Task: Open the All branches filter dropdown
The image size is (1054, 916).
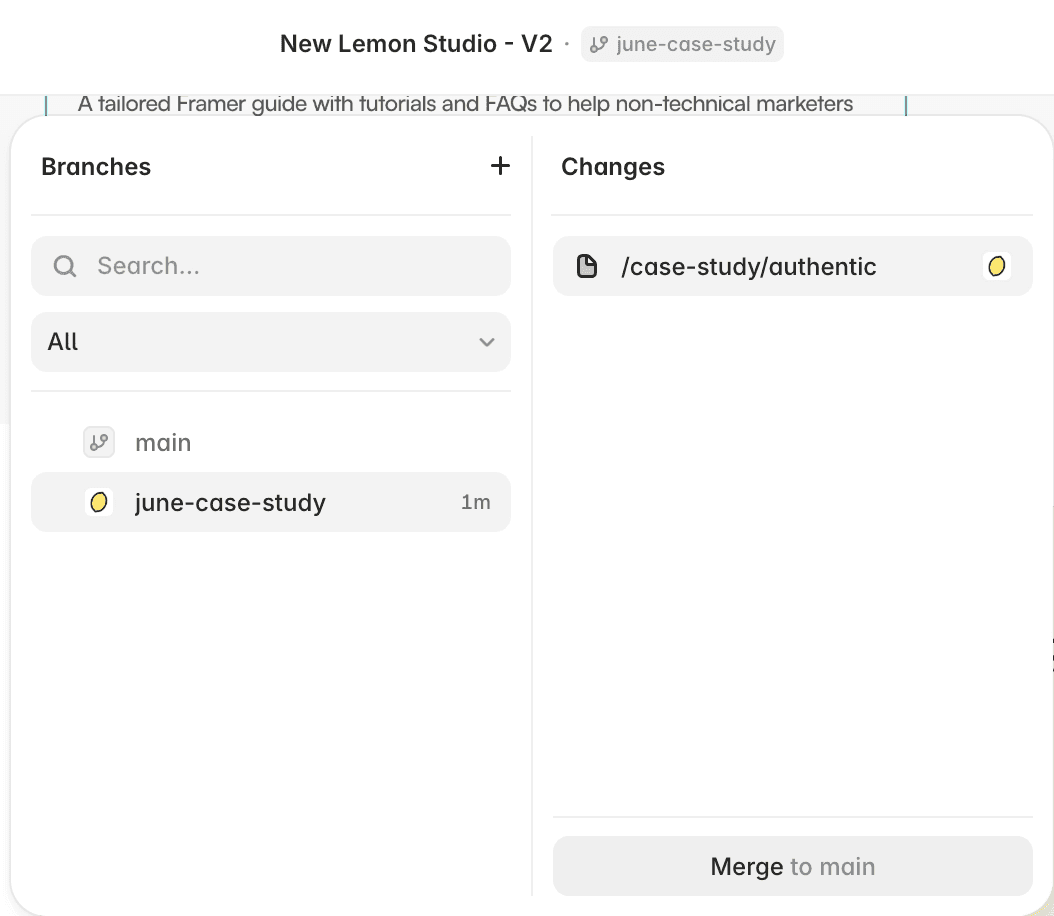Action: pos(271,341)
